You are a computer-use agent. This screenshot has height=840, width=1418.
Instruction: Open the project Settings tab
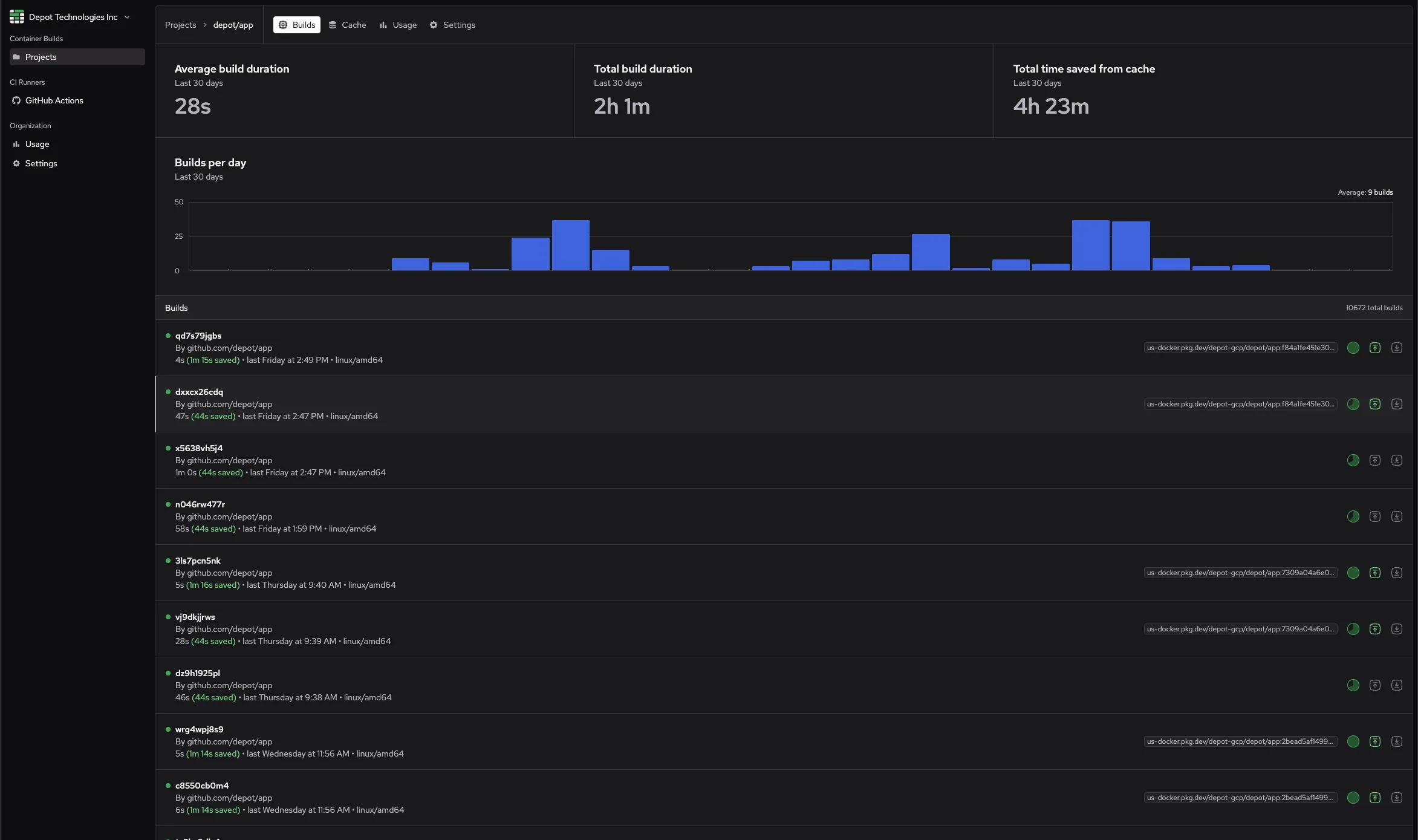(x=452, y=25)
